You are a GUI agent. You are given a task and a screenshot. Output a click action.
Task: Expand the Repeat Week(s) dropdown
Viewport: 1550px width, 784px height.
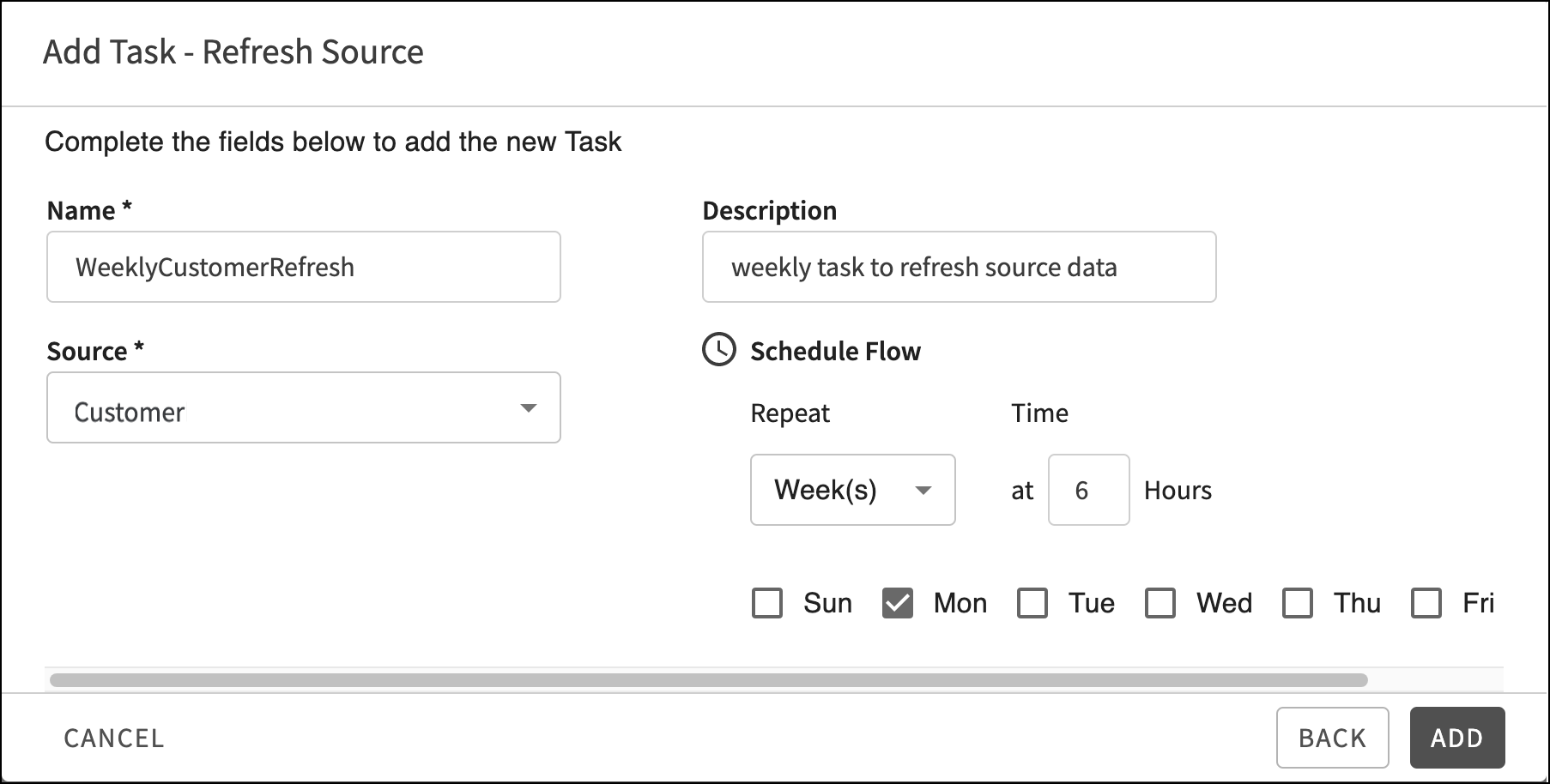851,490
